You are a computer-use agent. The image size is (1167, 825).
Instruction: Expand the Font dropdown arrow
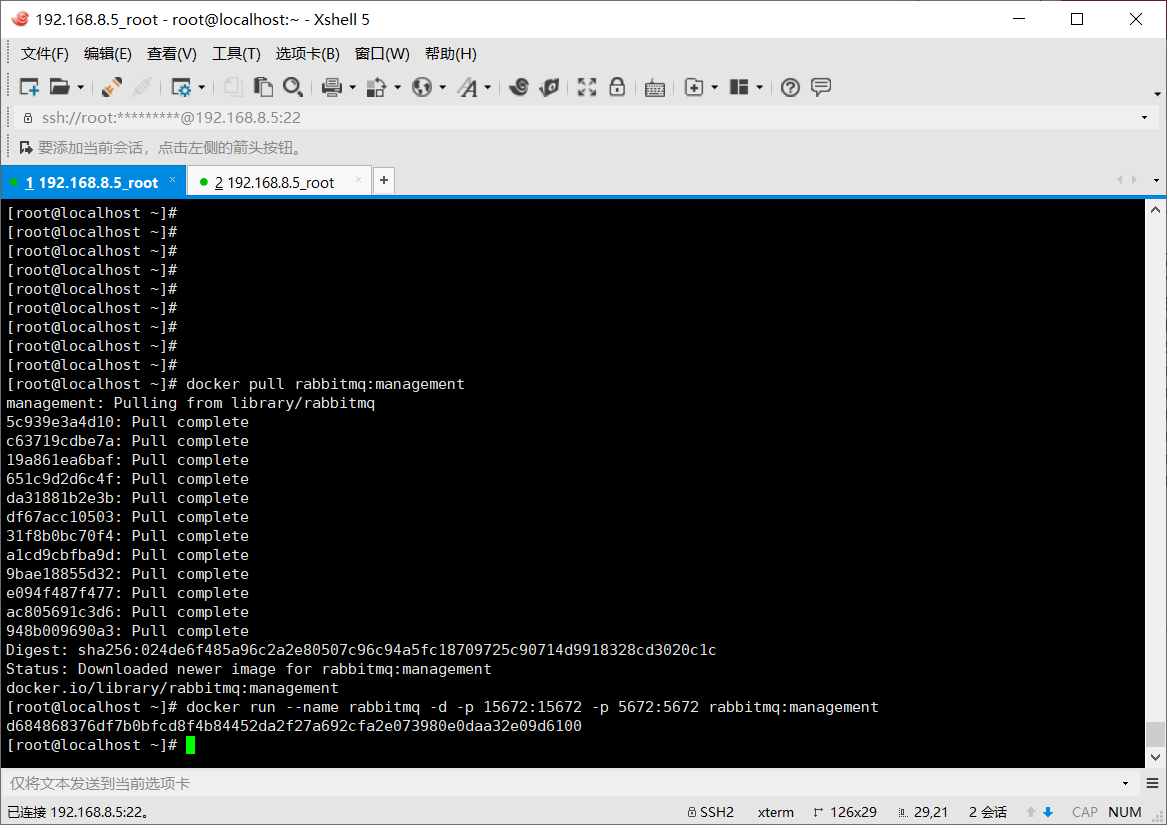pyautogui.click(x=487, y=88)
